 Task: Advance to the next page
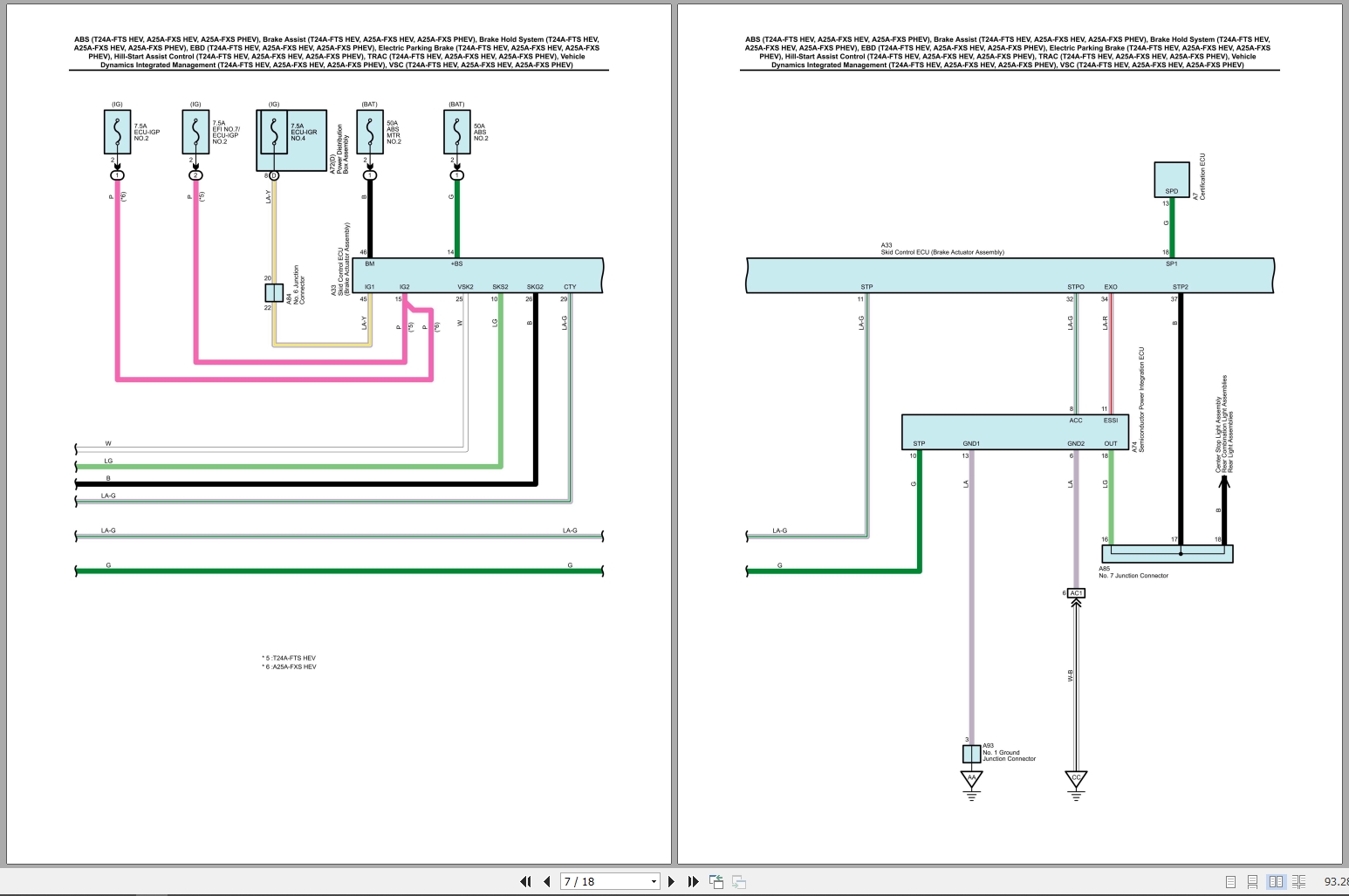[x=671, y=881]
